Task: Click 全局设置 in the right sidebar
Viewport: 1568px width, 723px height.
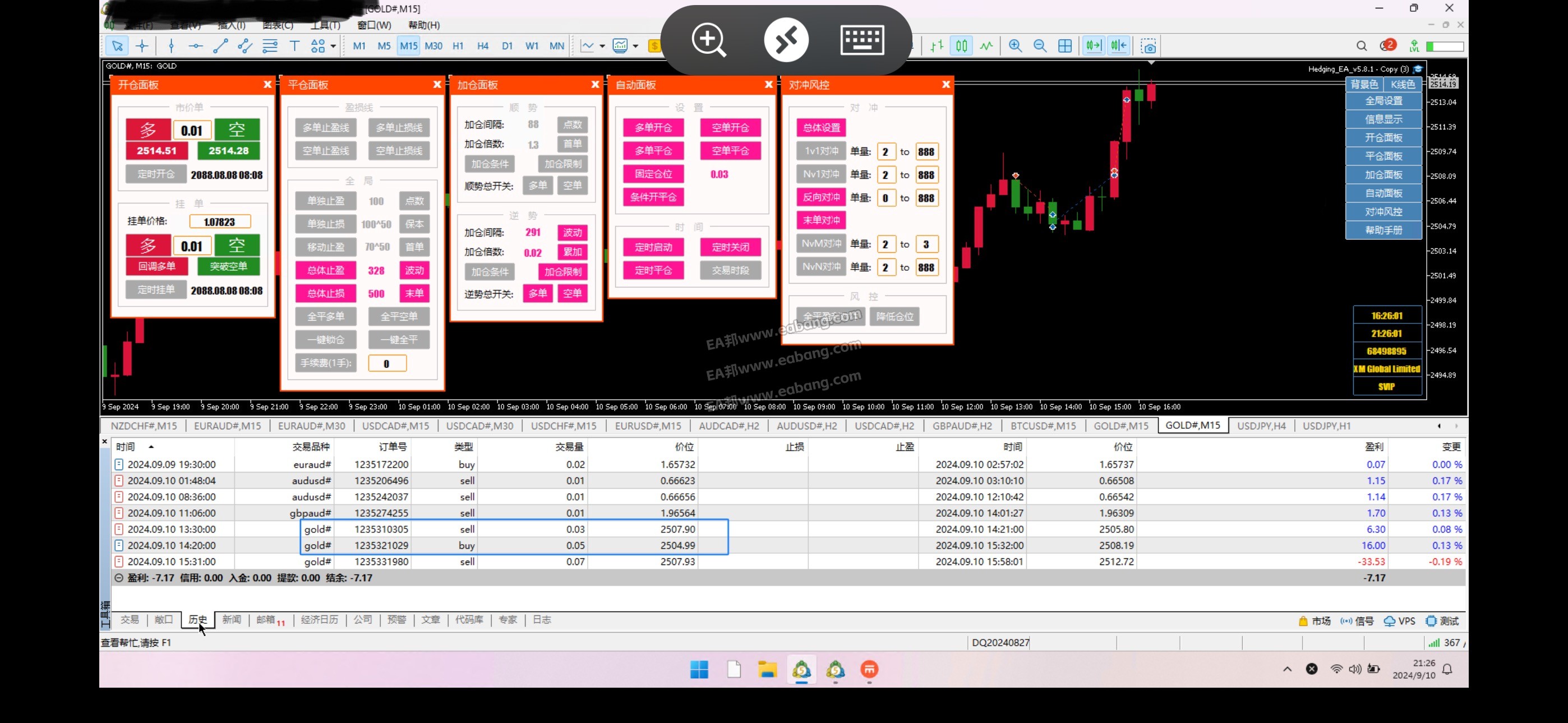Action: [x=1383, y=100]
